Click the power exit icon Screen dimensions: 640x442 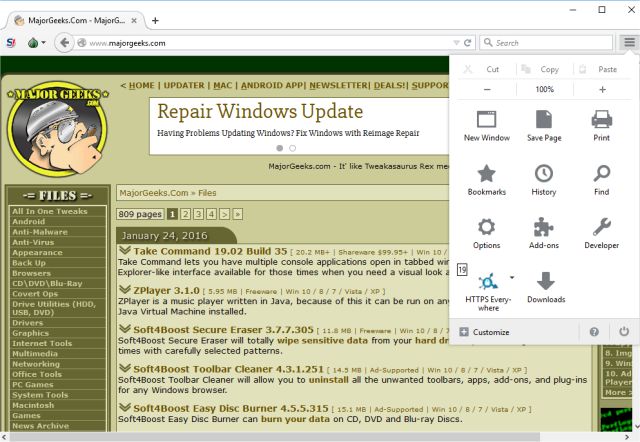tap(624, 332)
